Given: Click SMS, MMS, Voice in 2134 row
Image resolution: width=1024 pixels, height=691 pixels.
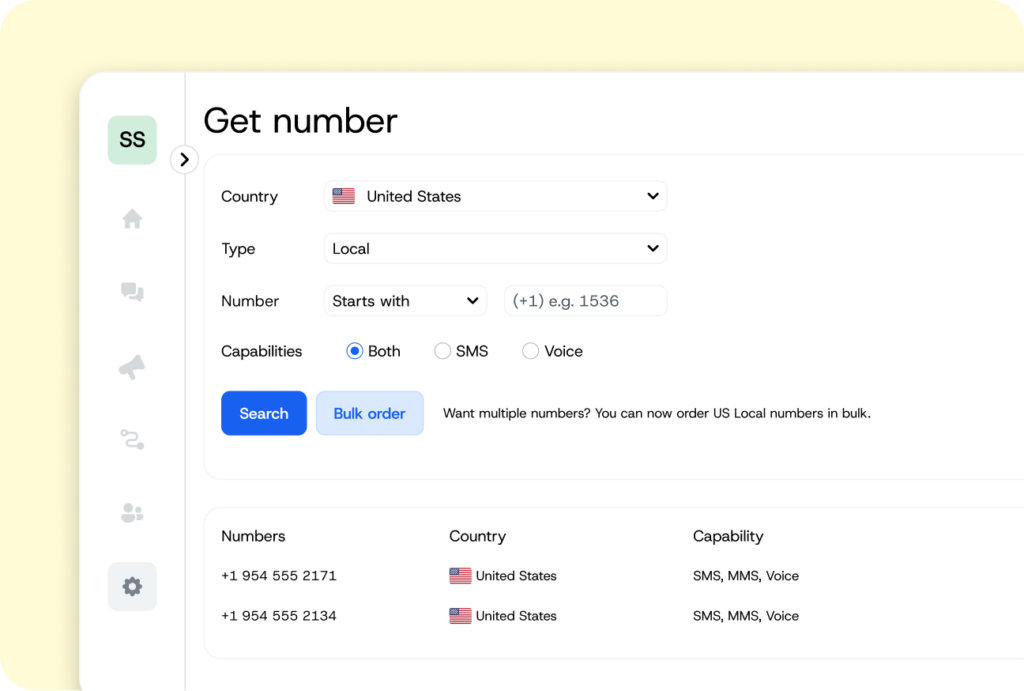Looking at the screenshot, I should (746, 616).
